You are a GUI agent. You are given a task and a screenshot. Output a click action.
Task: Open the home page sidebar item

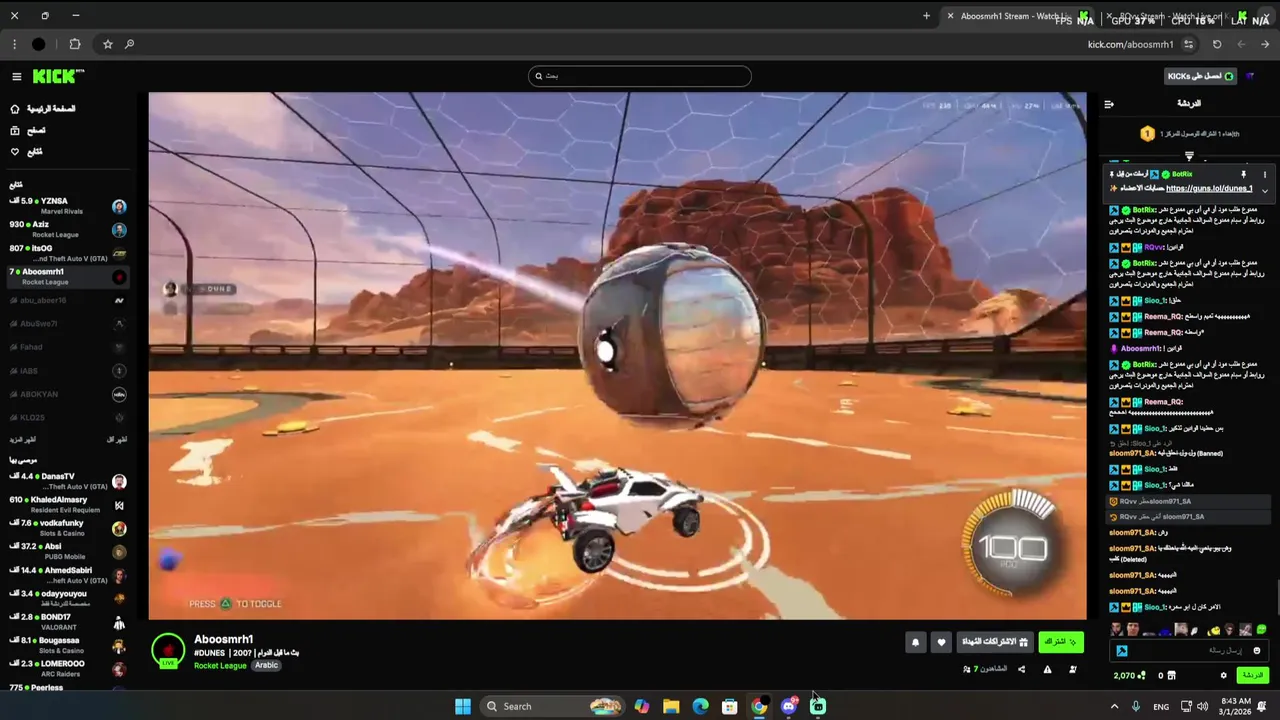(42, 109)
